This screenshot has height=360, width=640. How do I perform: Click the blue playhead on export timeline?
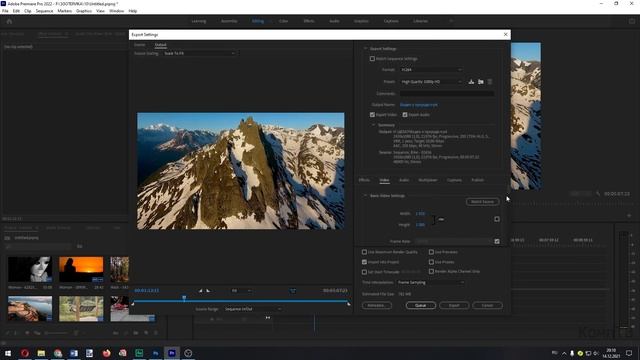184,298
